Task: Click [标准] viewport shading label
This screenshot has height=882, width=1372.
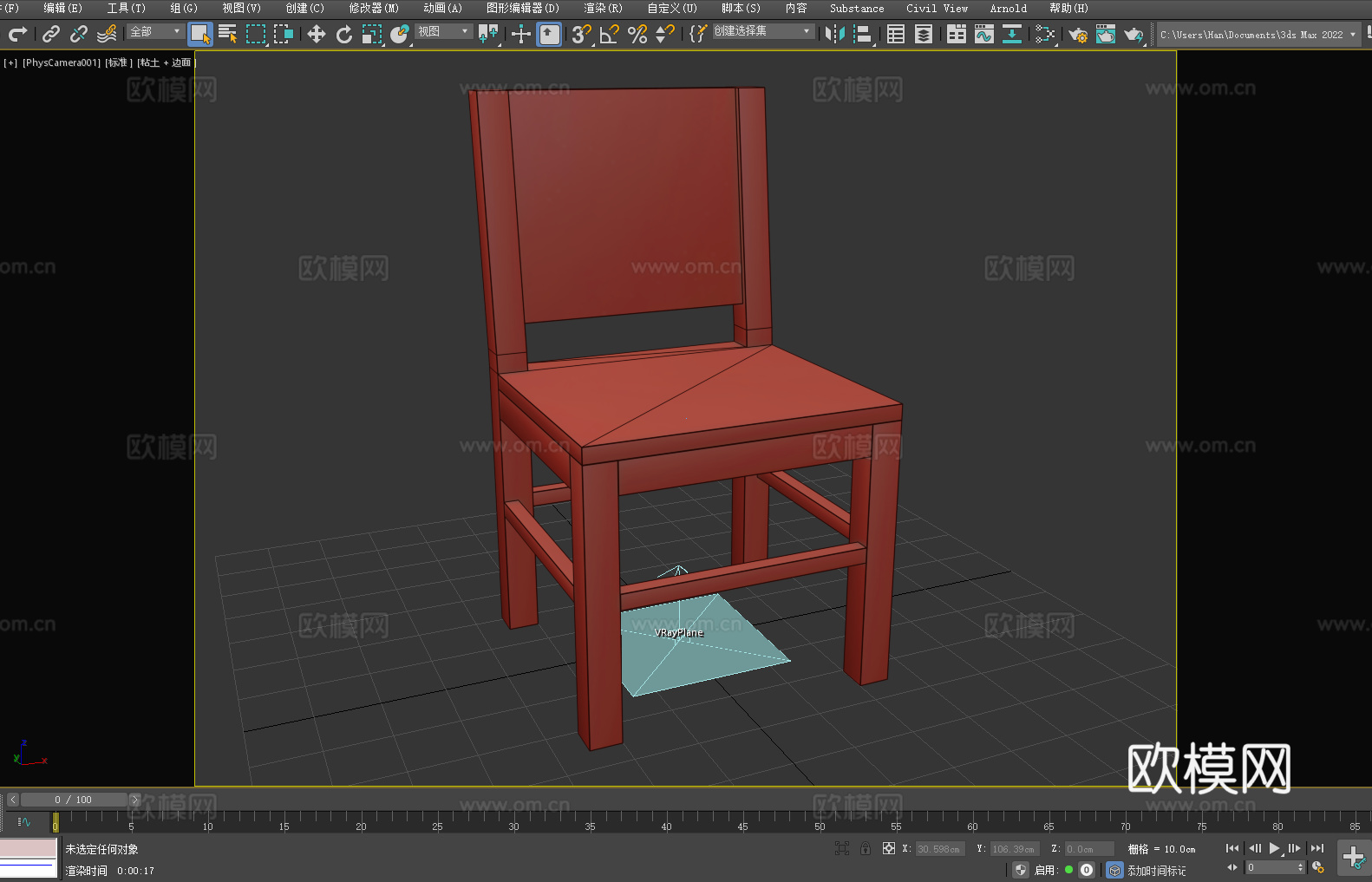Action: point(119,62)
